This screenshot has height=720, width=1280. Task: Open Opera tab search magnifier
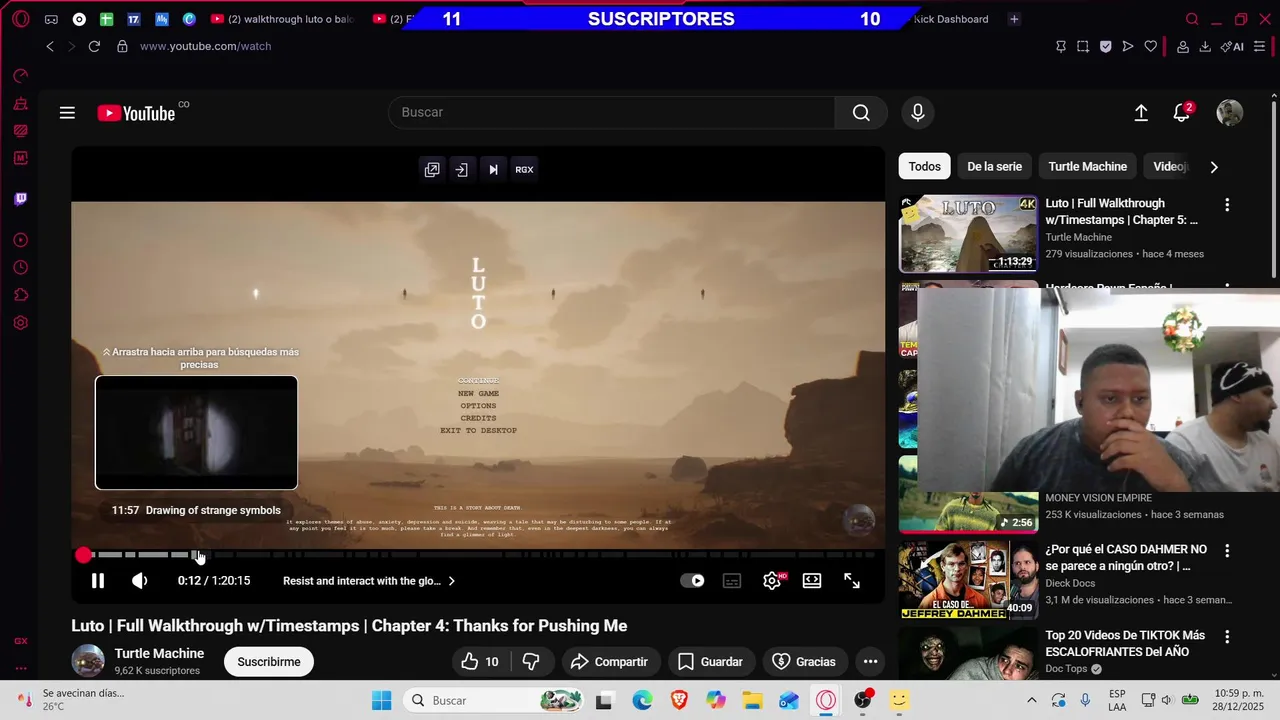point(1192,19)
